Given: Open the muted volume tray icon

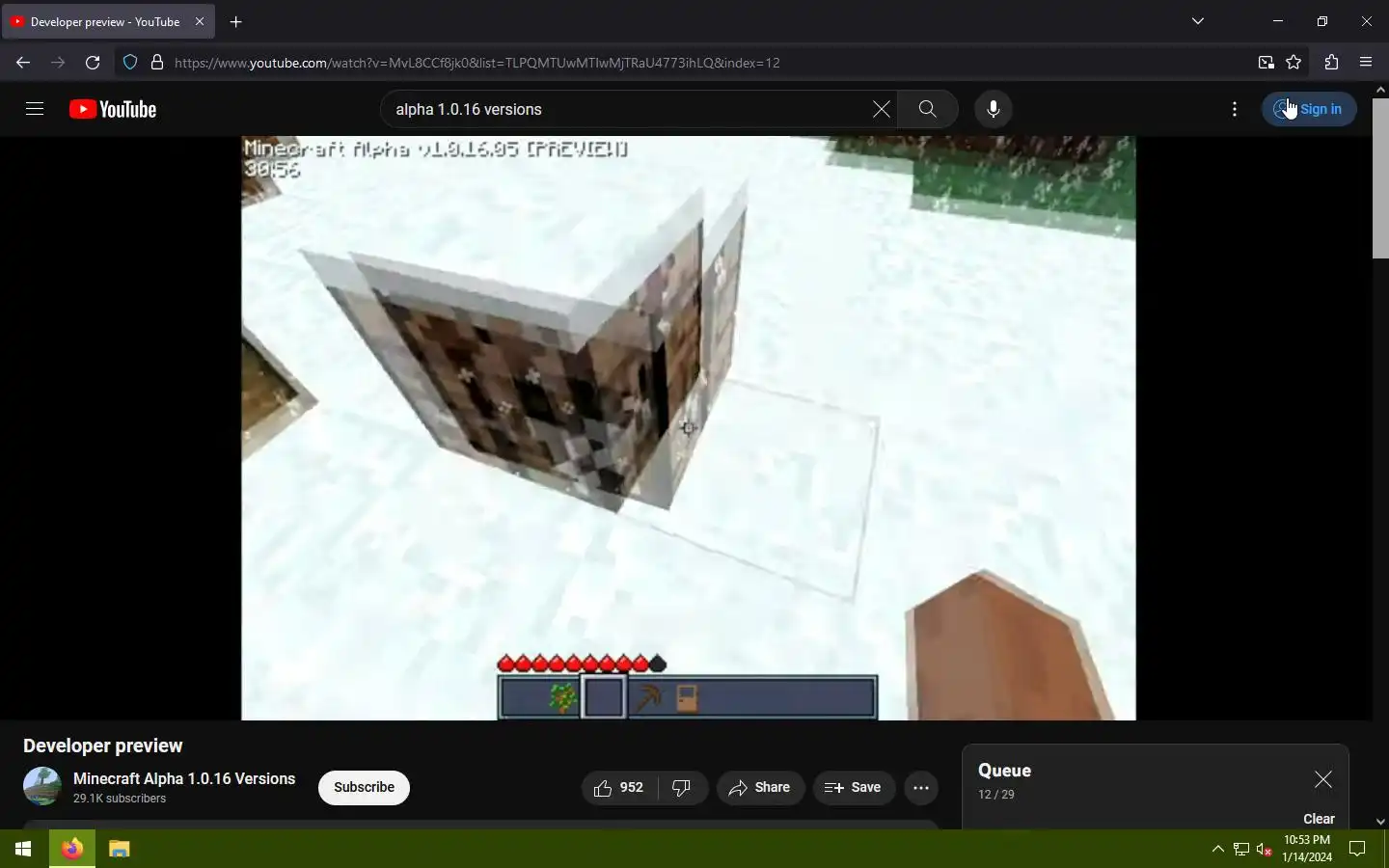Looking at the screenshot, I should coord(1265,849).
